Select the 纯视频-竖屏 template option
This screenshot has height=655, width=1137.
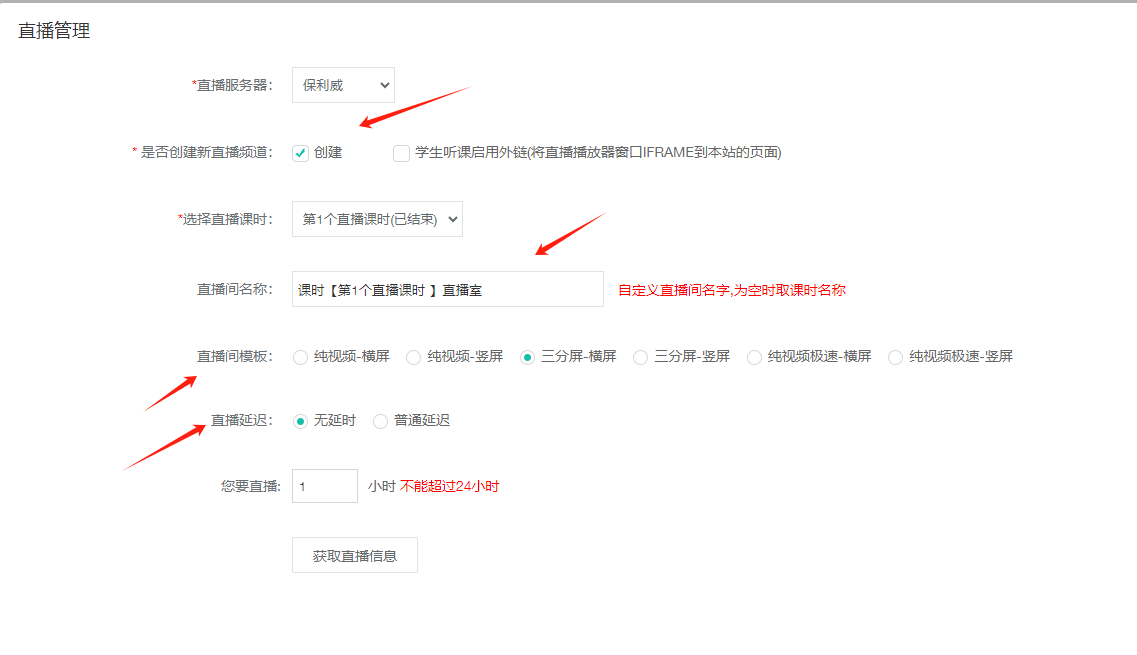point(413,357)
